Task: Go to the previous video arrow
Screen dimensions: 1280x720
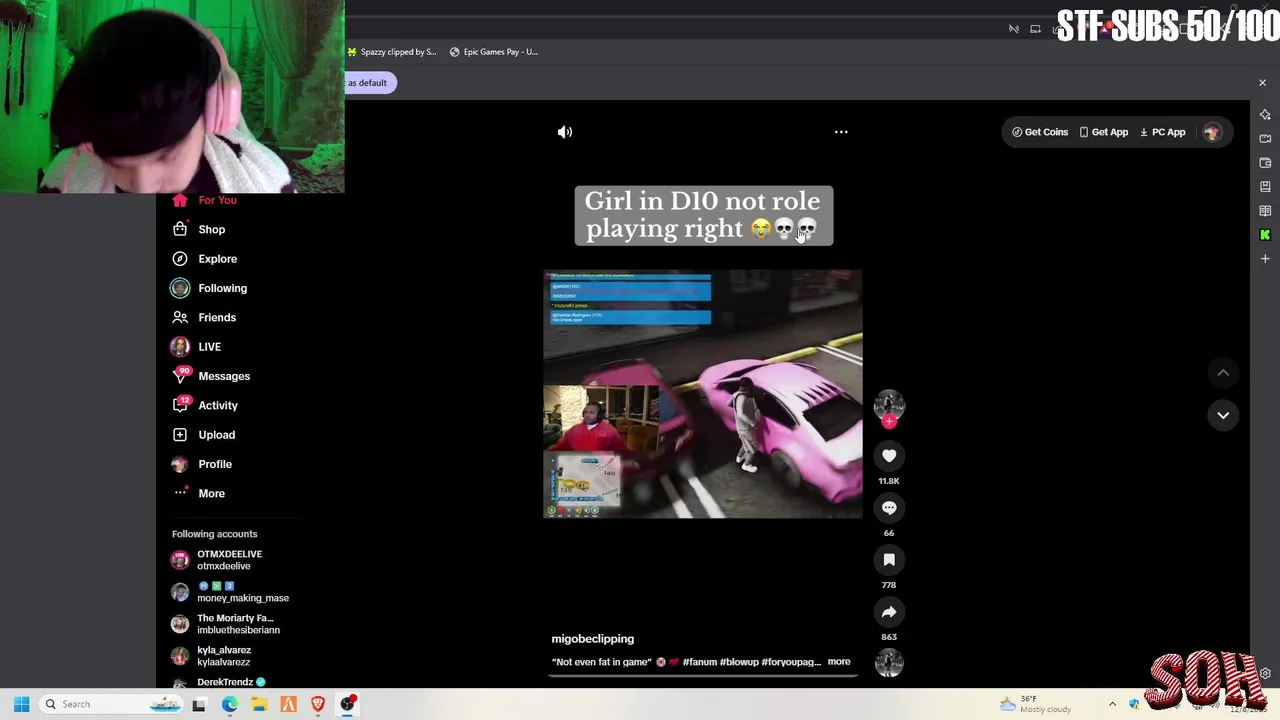Action: [x=1223, y=372]
